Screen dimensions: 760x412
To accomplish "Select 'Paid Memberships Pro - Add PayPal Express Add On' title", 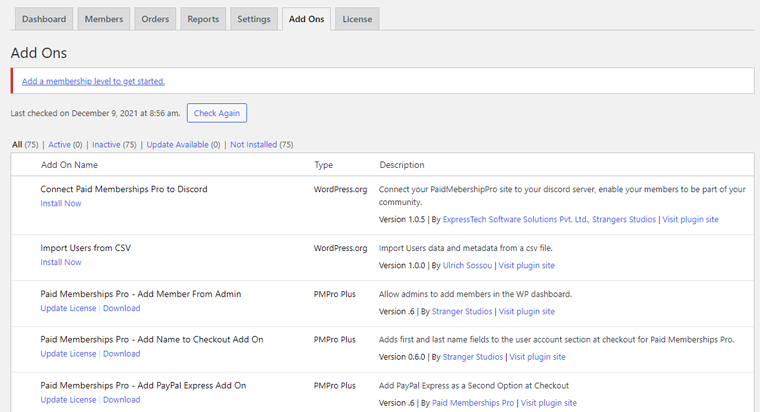I will [x=143, y=385].
